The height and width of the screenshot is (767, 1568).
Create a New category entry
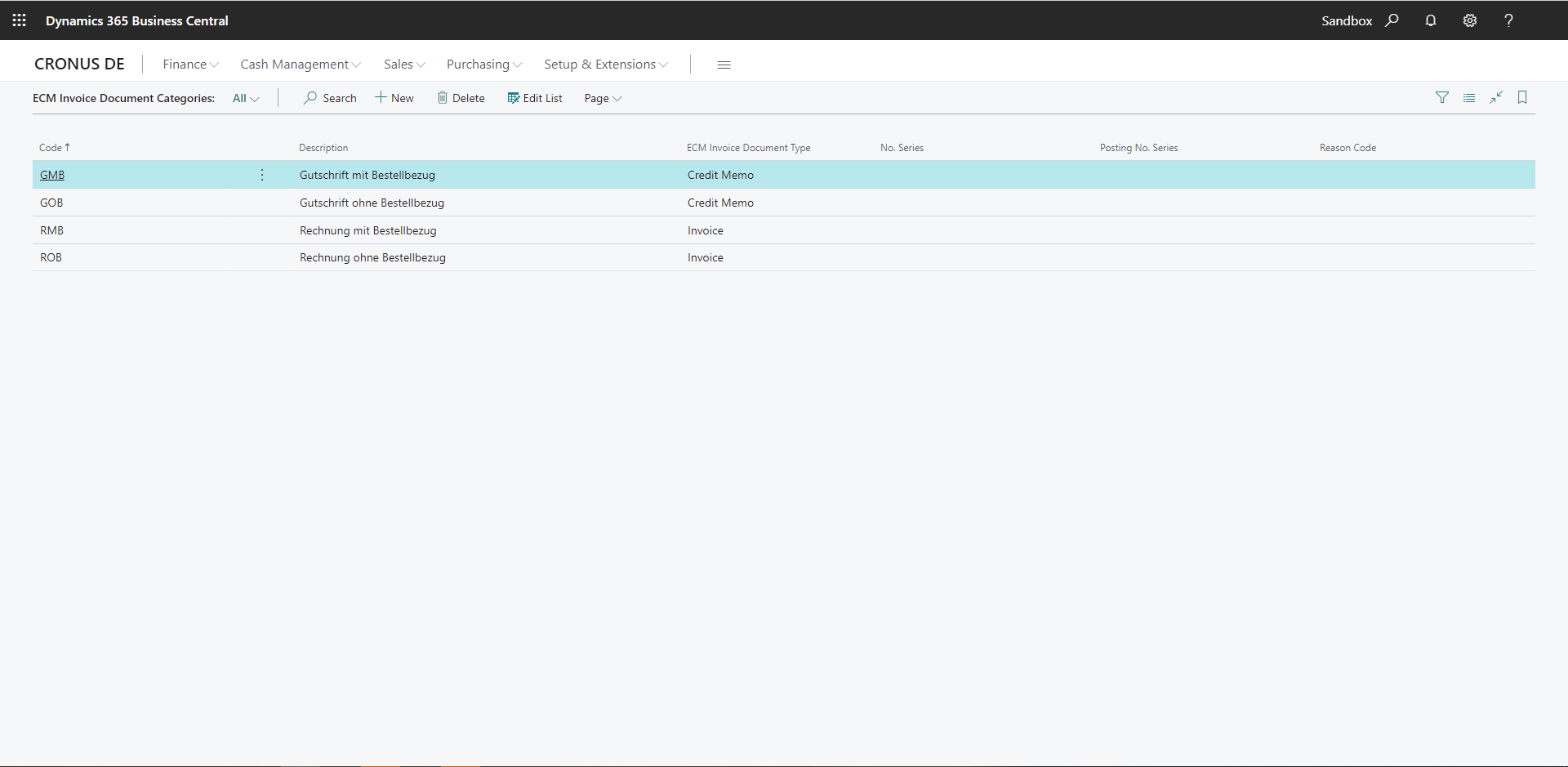pos(394,98)
